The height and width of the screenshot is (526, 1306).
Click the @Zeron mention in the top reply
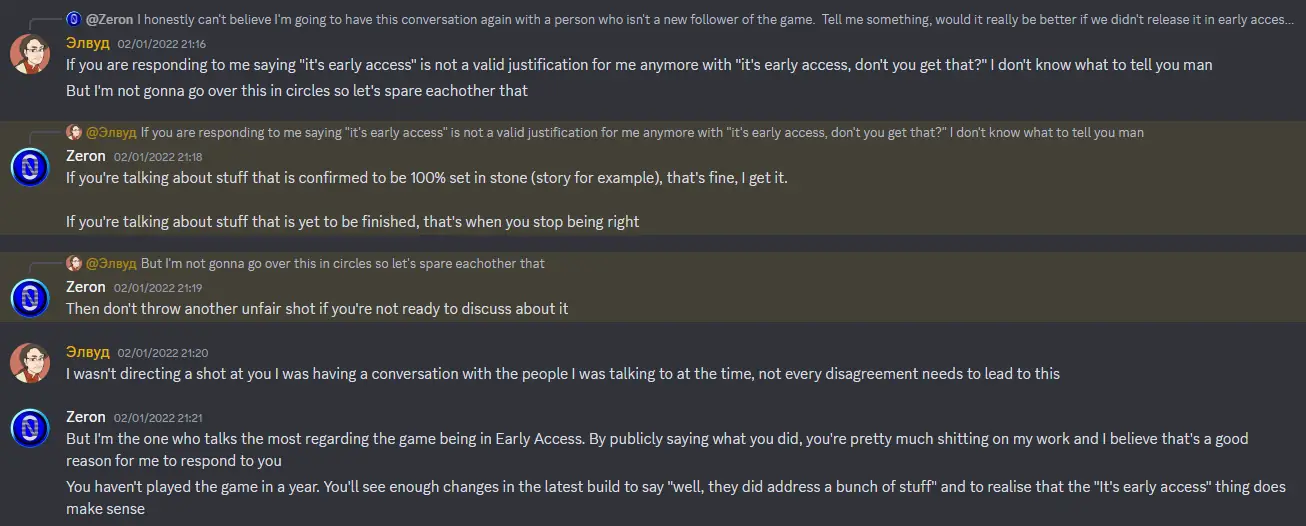pyautogui.click(x=109, y=19)
